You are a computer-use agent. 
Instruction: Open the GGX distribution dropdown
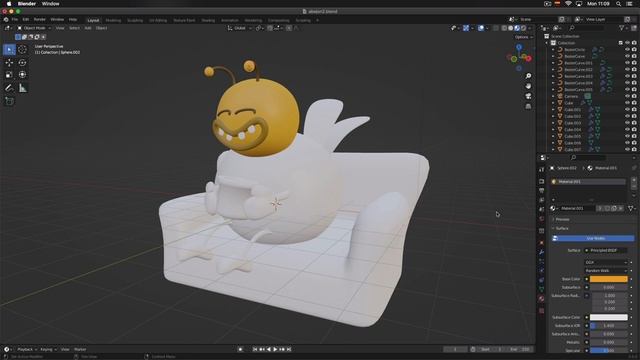click(606, 262)
